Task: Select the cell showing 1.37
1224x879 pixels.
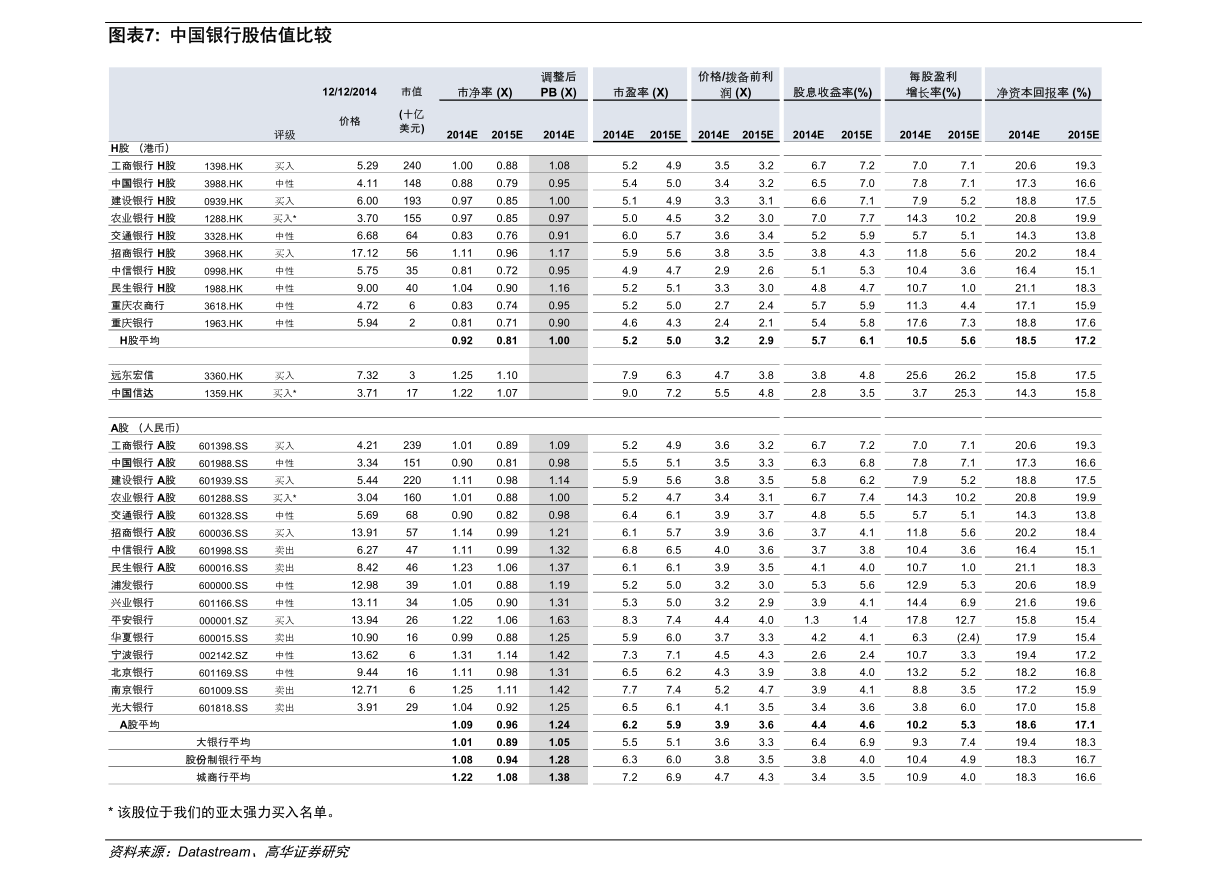Action: (559, 567)
